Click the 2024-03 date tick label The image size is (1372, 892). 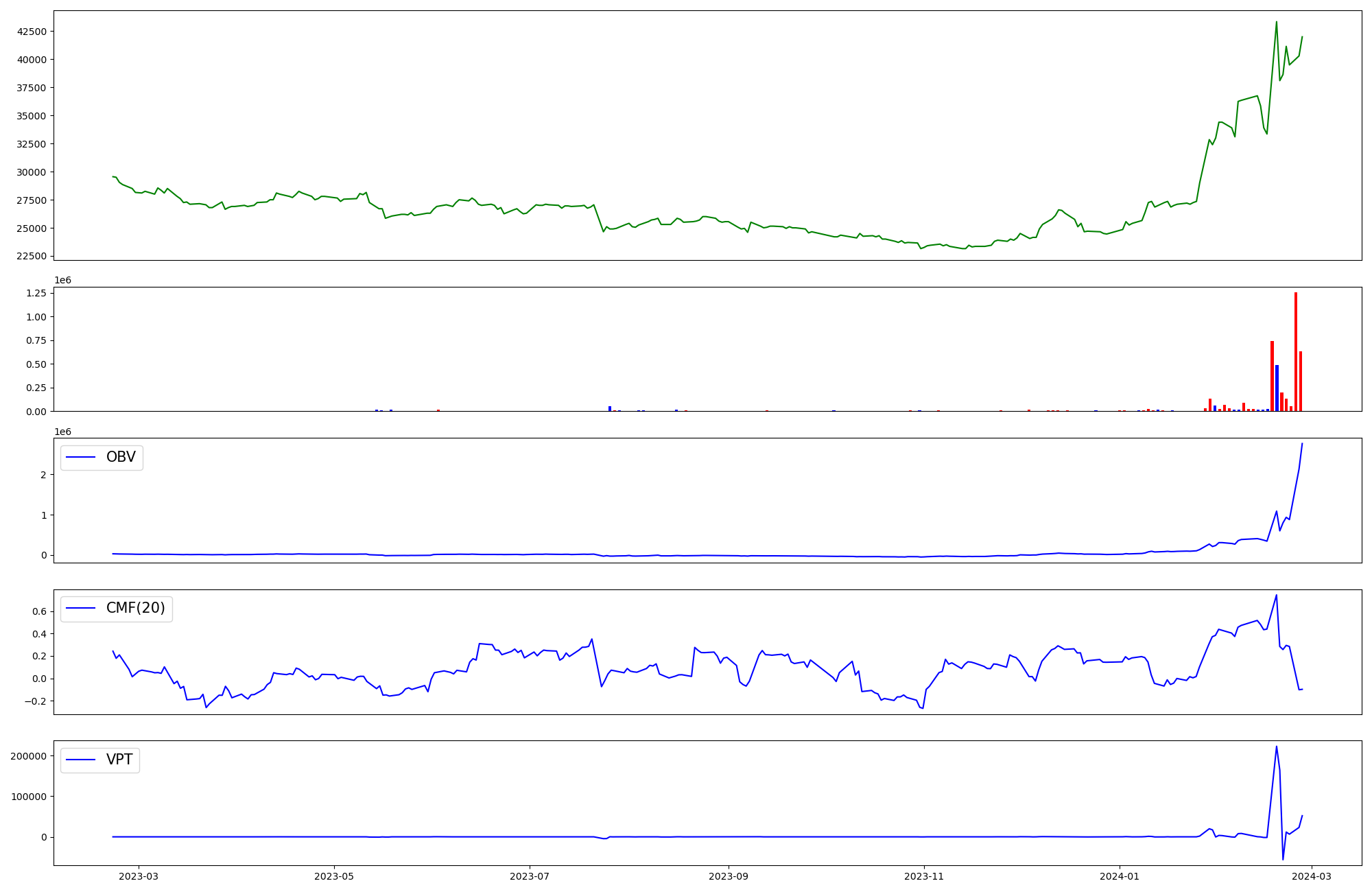1312,876
